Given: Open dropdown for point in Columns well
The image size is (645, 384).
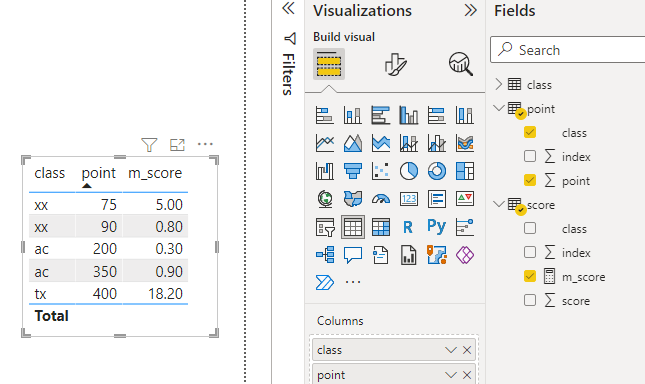Looking at the screenshot, I should 451,375.
